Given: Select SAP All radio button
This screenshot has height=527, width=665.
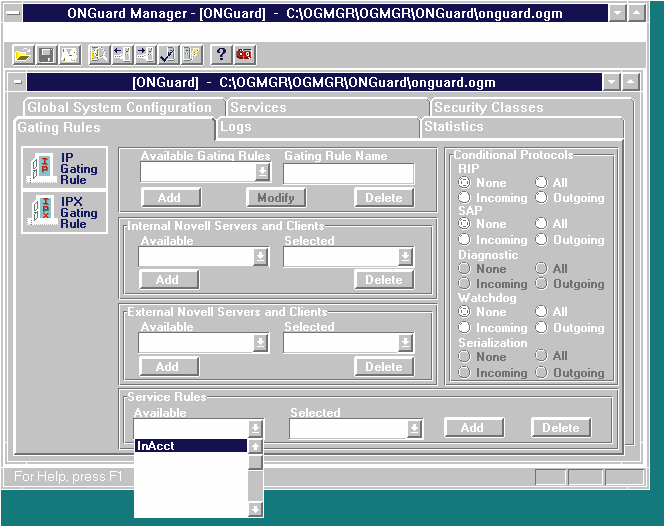Looking at the screenshot, I should tap(541, 223).
